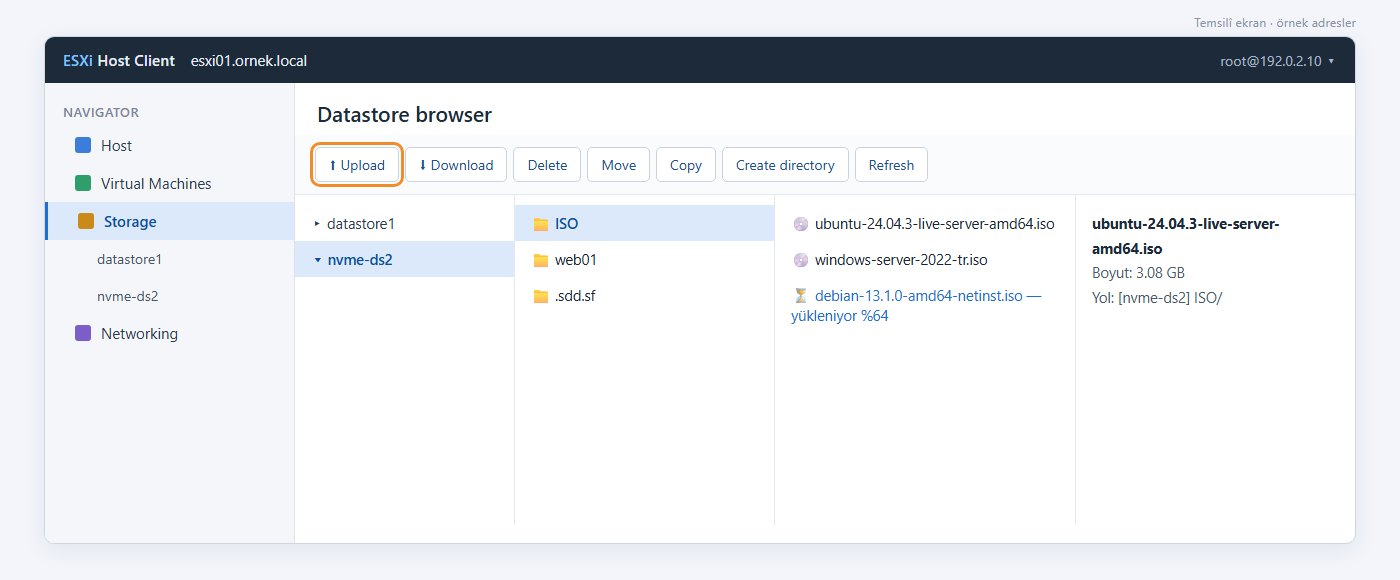
Task: Click the Copy button
Action: click(x=686, y=165)
